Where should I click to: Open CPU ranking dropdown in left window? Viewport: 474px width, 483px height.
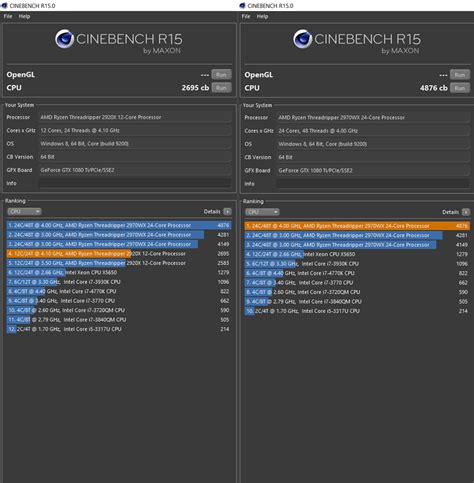pos(24,212)
